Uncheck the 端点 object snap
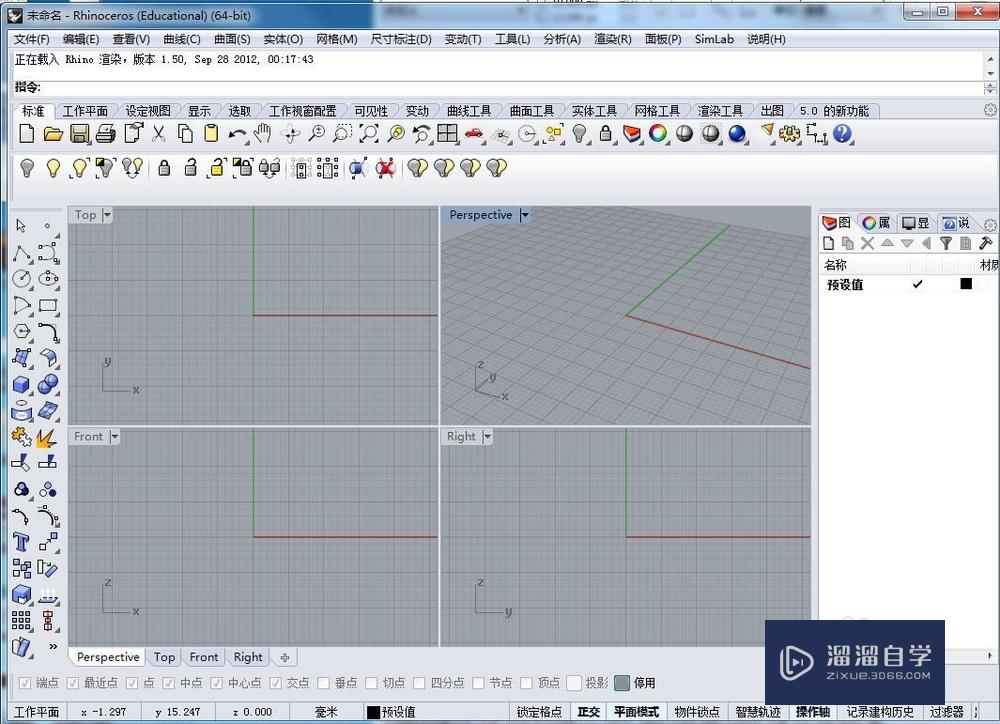 pyautogui.click(x=26, y=683)
